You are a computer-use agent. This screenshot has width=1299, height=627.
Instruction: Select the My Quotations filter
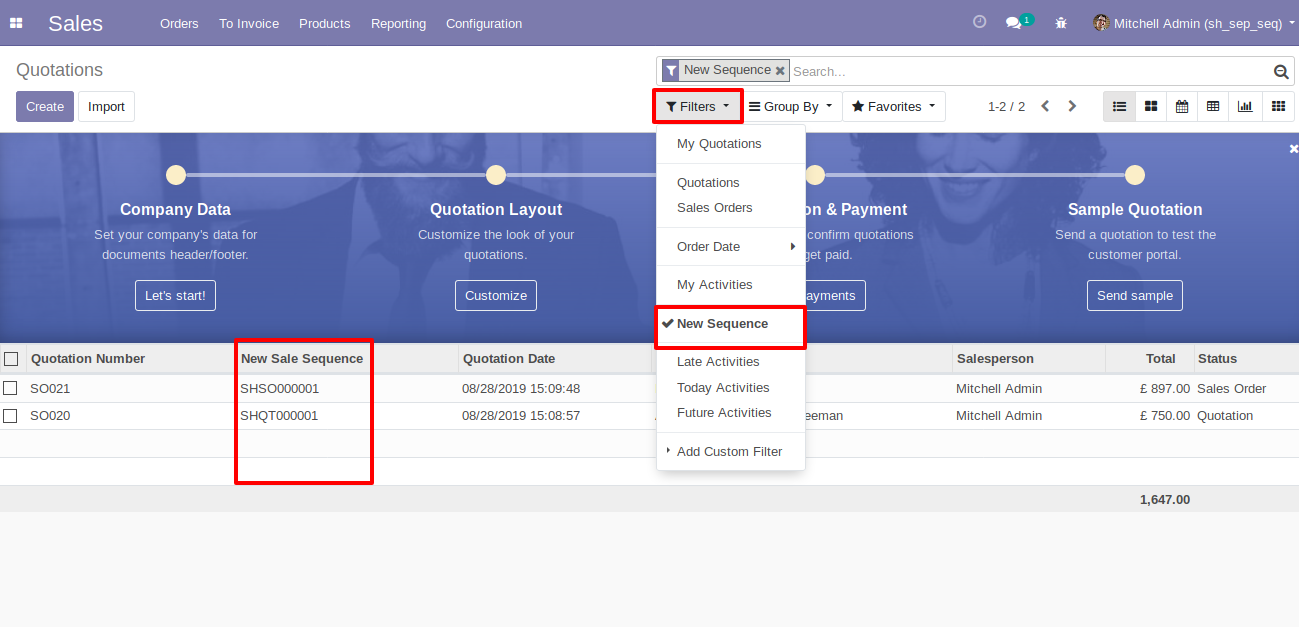pyautogui.click(x=731, y=144)
